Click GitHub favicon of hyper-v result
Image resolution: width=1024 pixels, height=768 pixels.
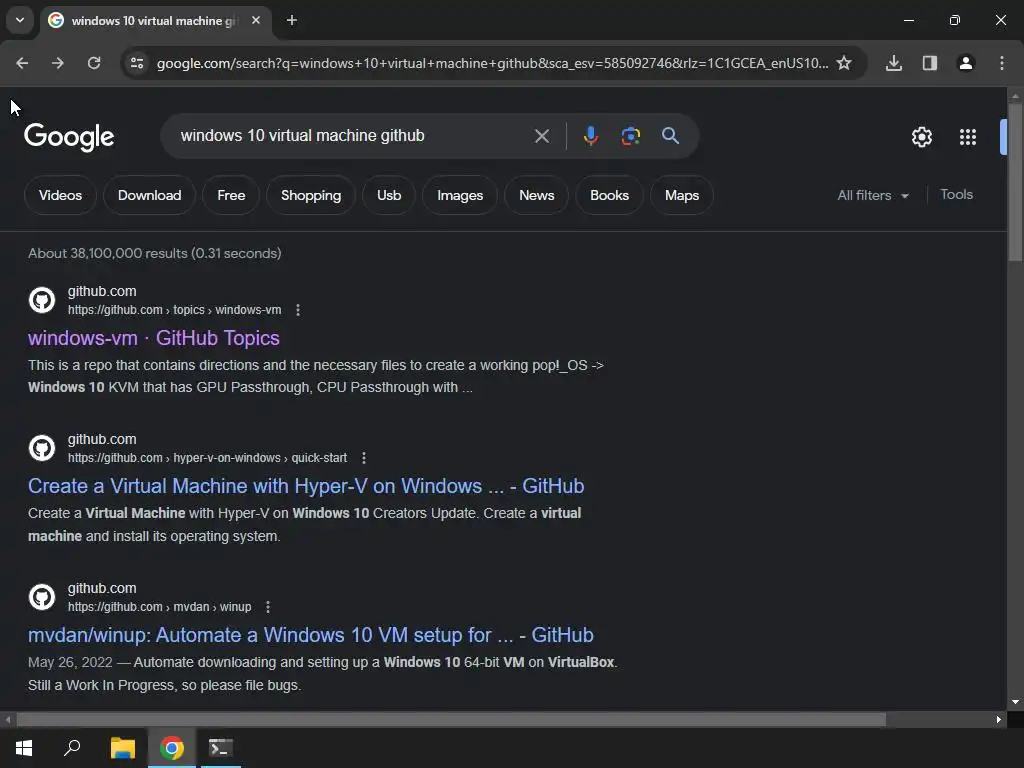pyautogui.click(x=42, y=449)
